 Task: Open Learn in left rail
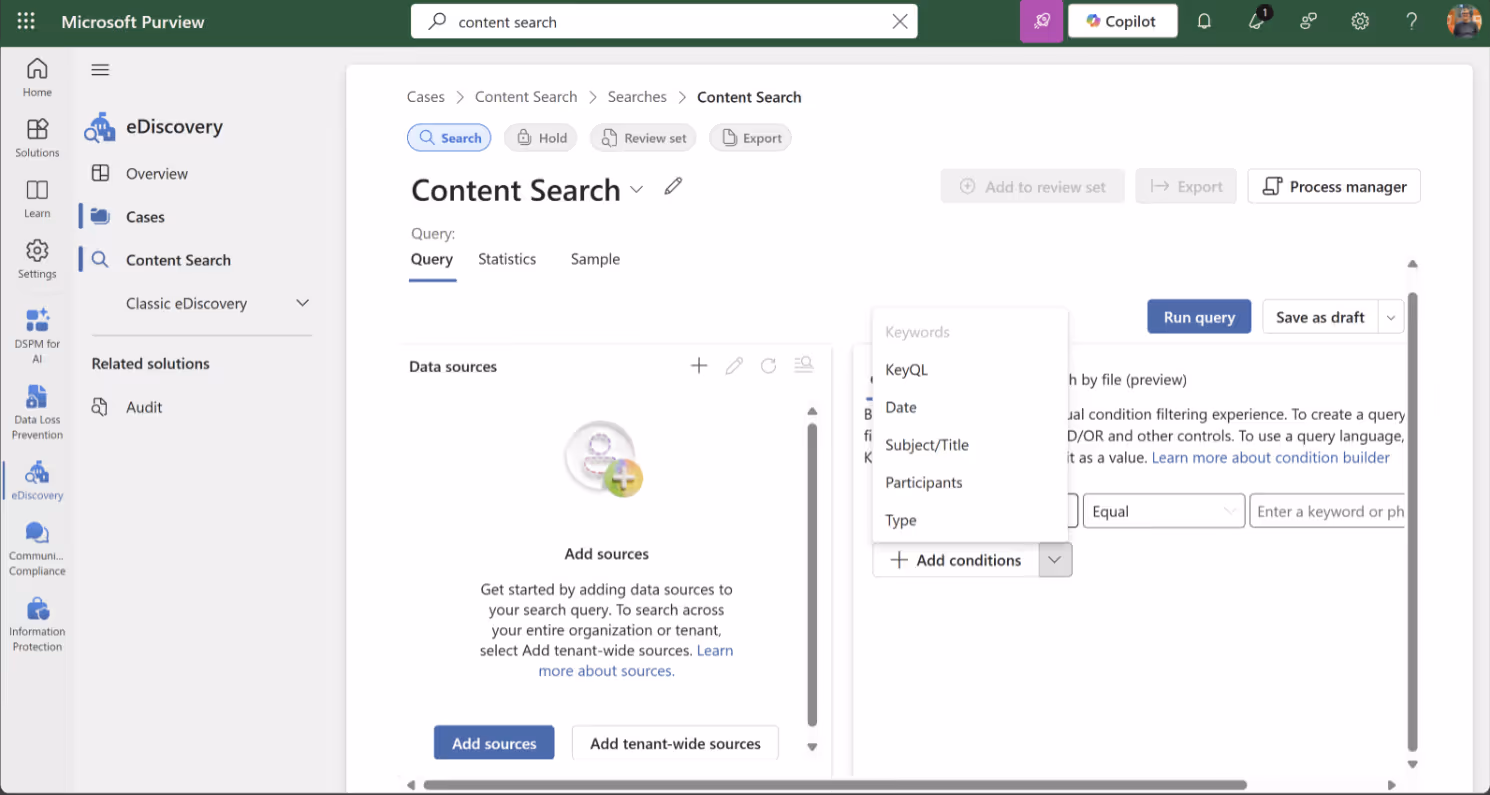tap(37, 199)
